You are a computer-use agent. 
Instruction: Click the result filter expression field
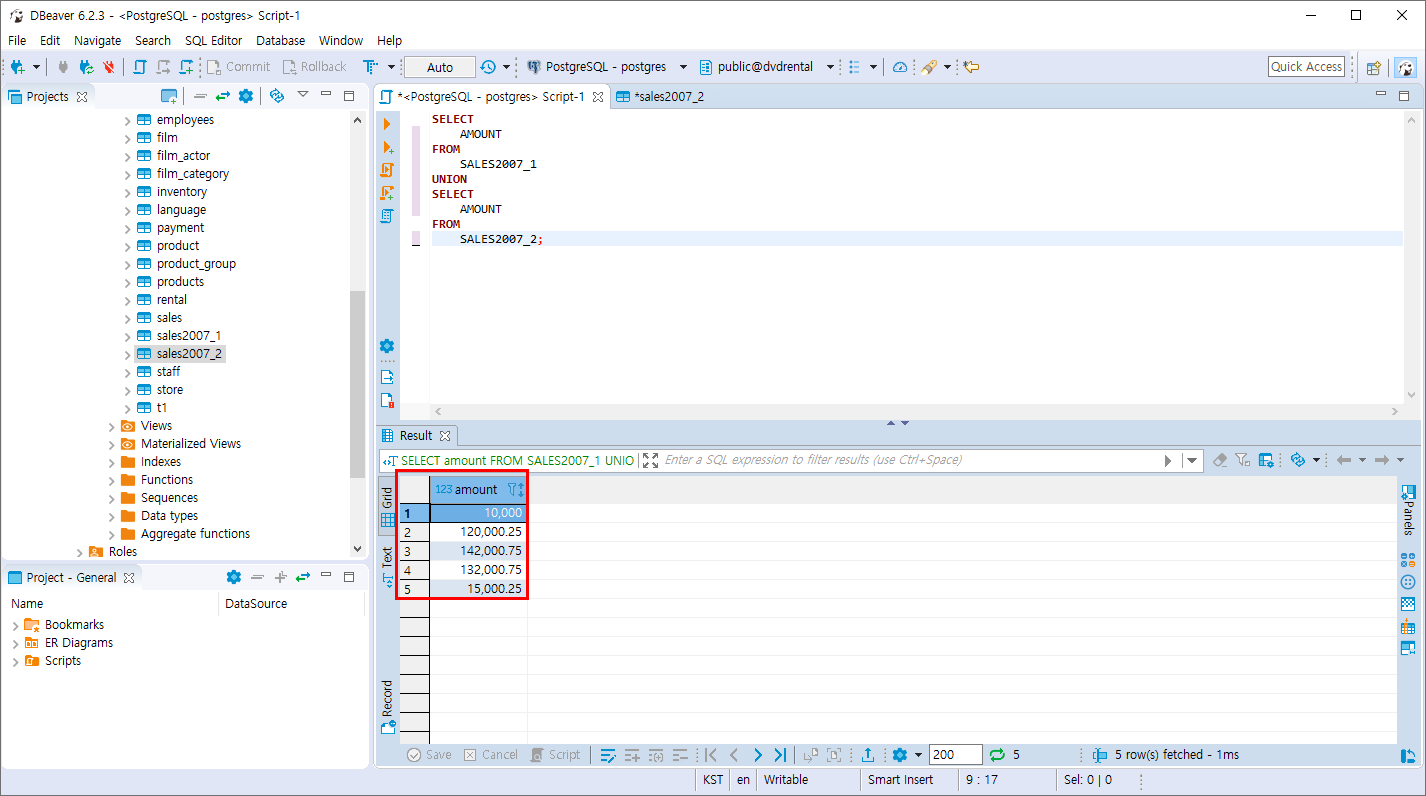[x=910, y=460]
